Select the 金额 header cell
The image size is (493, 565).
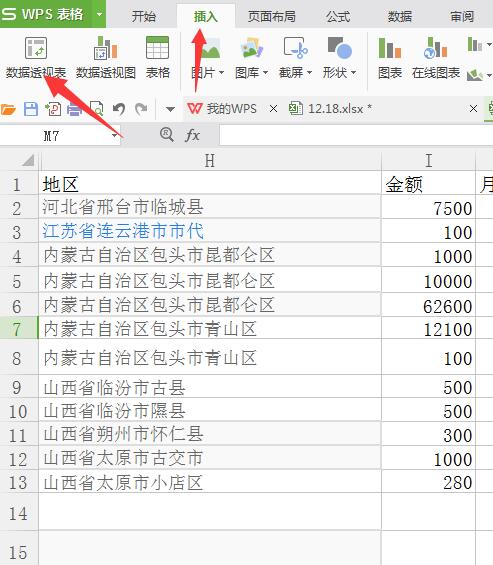click(428, 184)
